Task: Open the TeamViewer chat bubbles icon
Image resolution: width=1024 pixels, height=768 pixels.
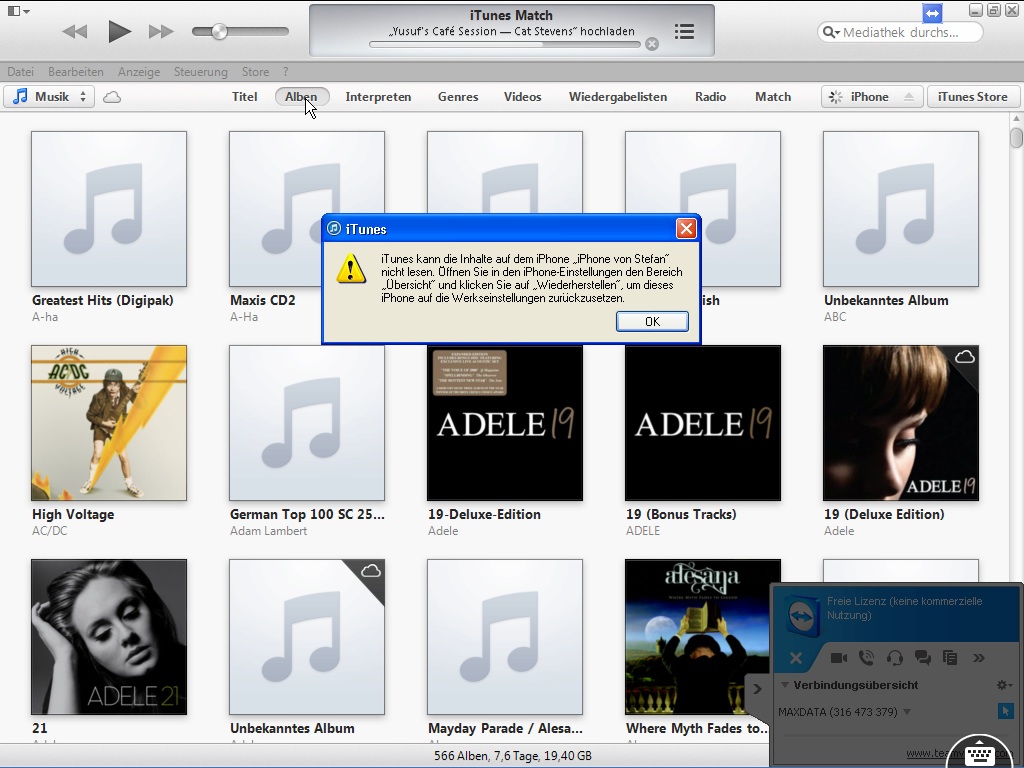Action: (x=923, y=658)
